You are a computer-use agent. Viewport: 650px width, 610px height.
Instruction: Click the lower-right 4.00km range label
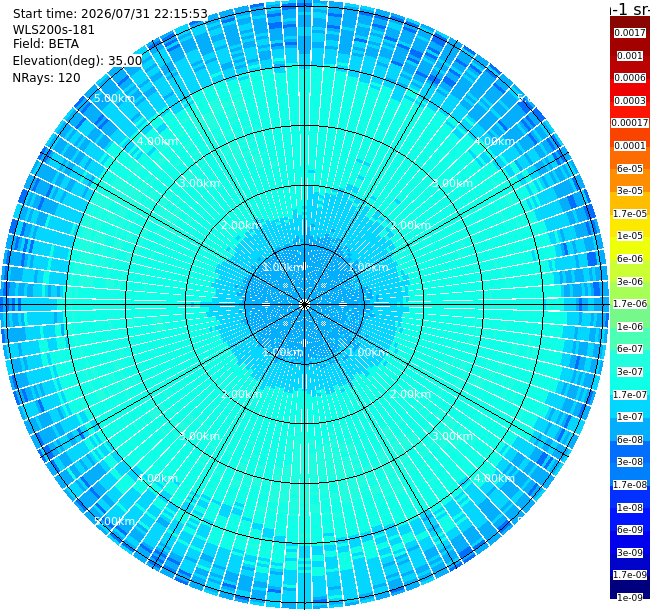tap(495, 478)
